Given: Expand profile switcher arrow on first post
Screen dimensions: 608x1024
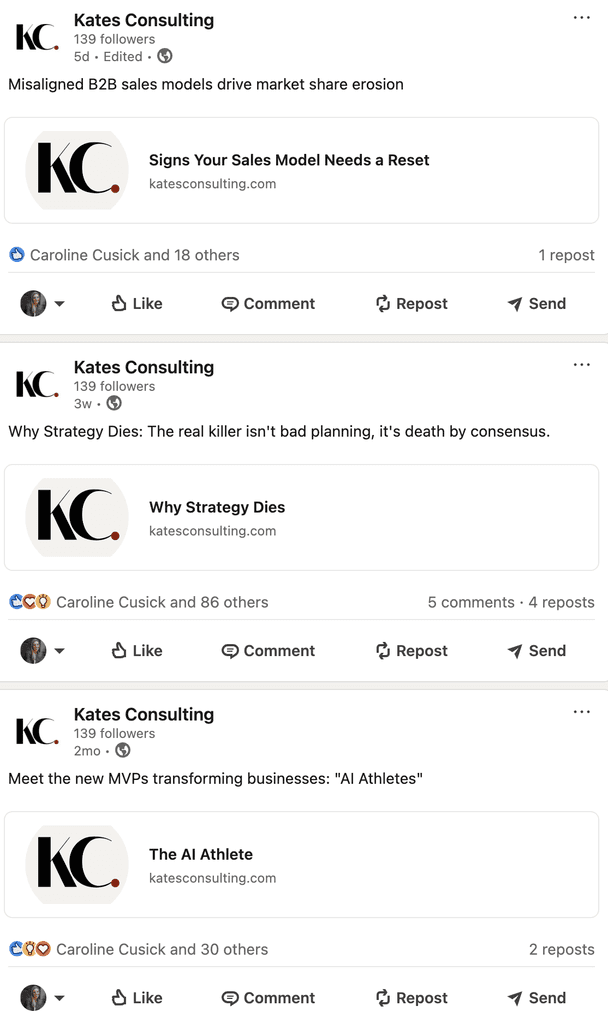Looking at the screenshot, I should (x=59, y=304).
